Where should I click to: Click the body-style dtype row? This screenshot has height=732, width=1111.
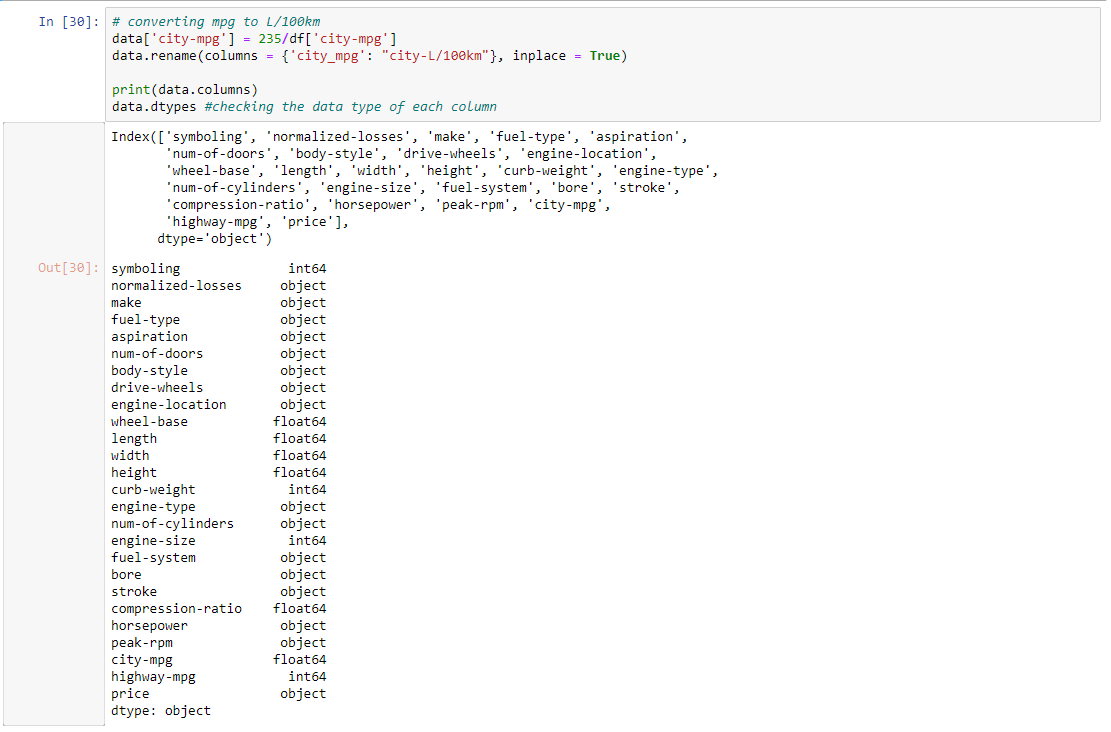(218, 371)
